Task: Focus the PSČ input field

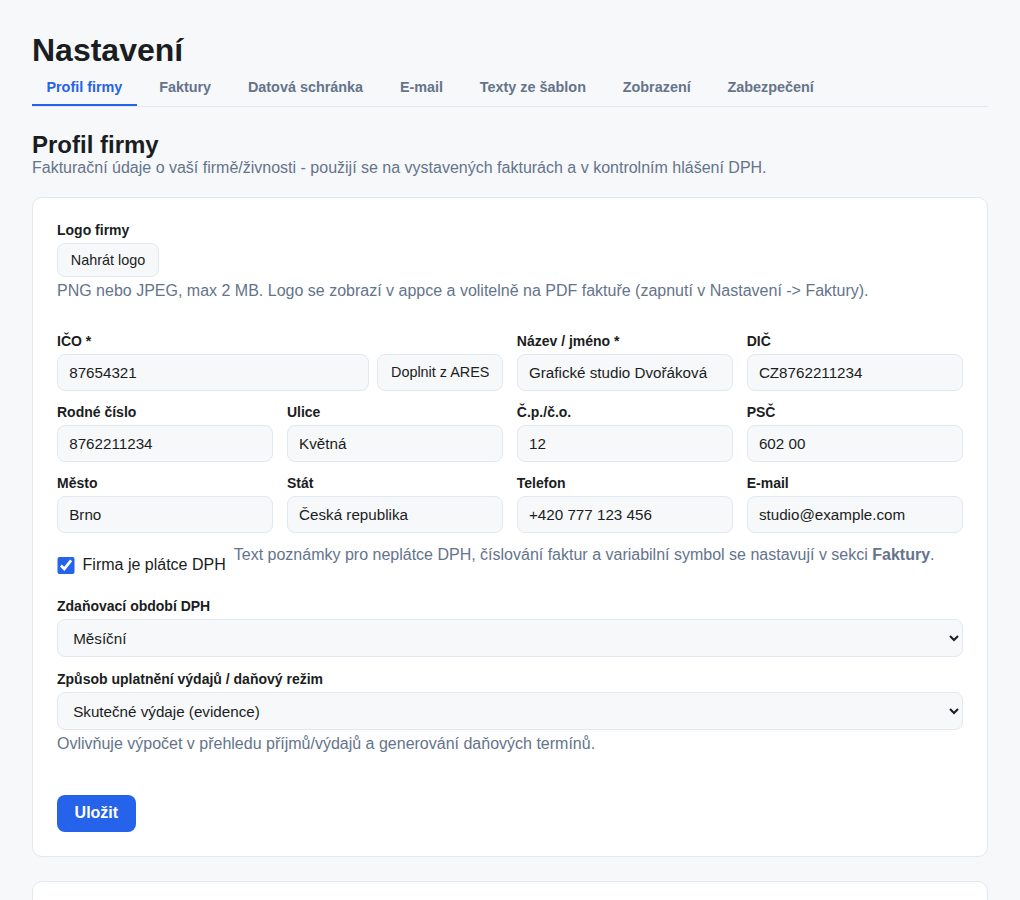Action: [x=854, y=443]
